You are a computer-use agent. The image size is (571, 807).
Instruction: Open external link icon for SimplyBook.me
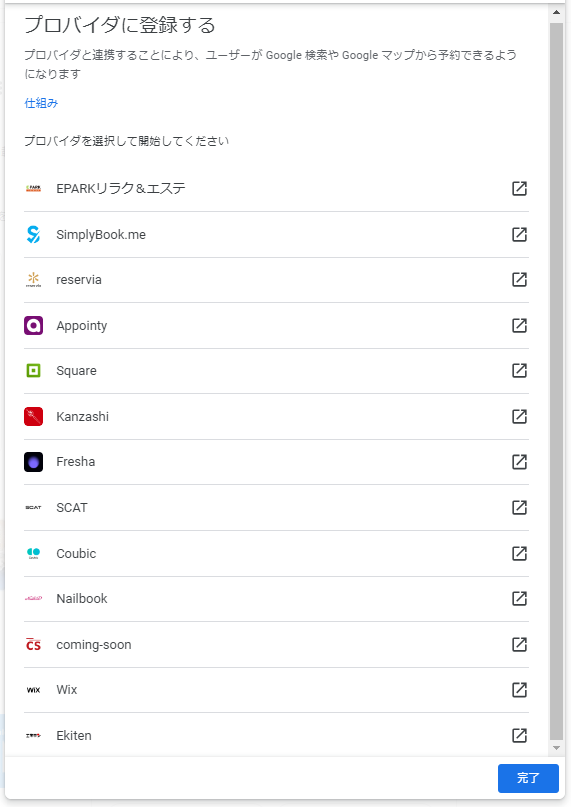click(519, 234)
